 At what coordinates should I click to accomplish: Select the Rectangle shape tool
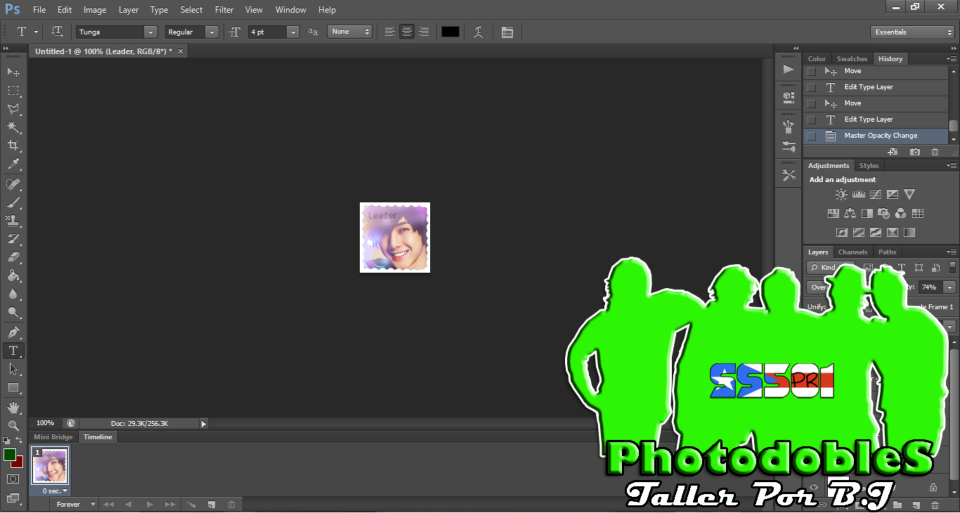tap(13, 388)
